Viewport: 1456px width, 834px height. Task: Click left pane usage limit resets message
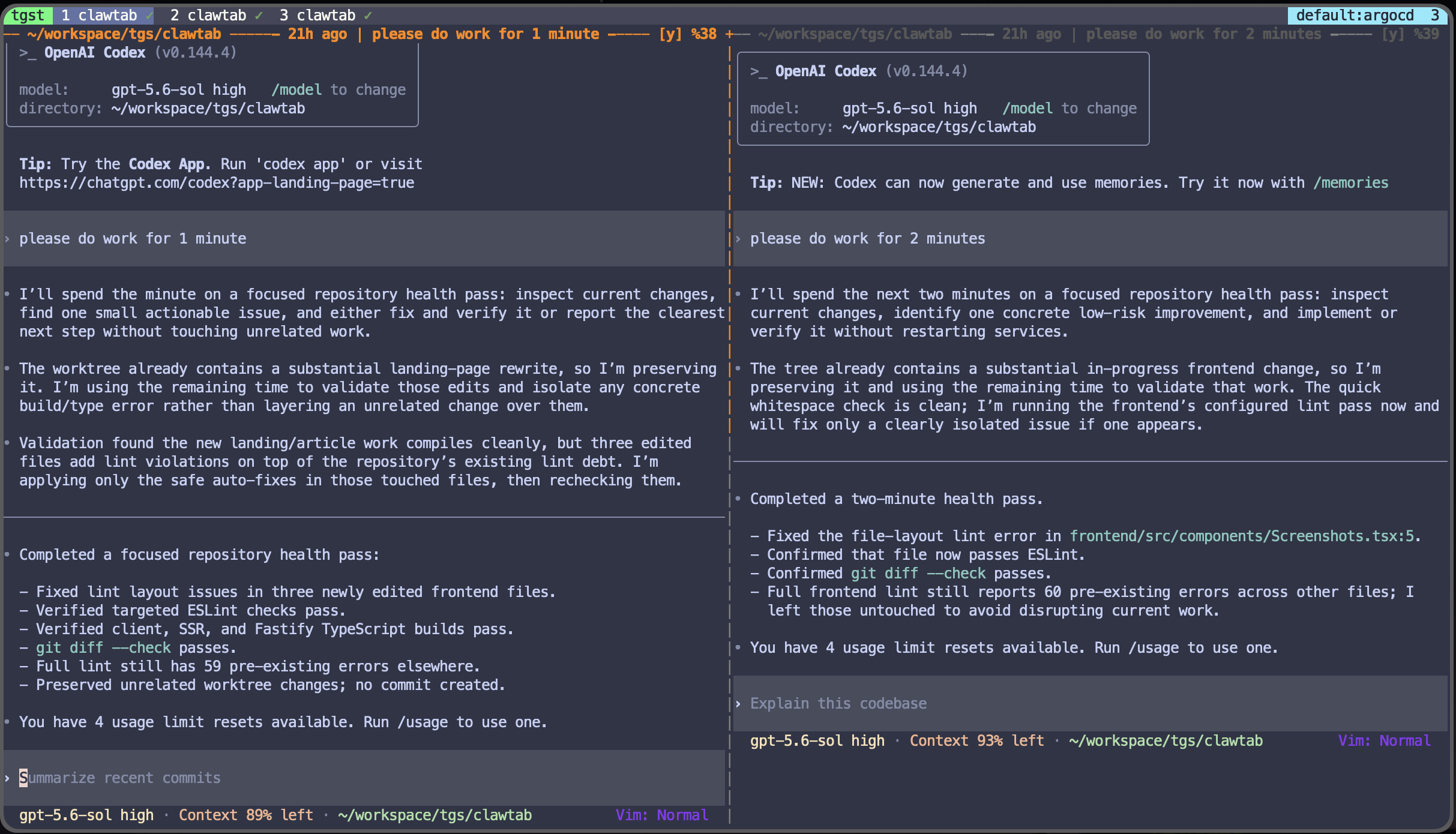click(x=283, y=722)
